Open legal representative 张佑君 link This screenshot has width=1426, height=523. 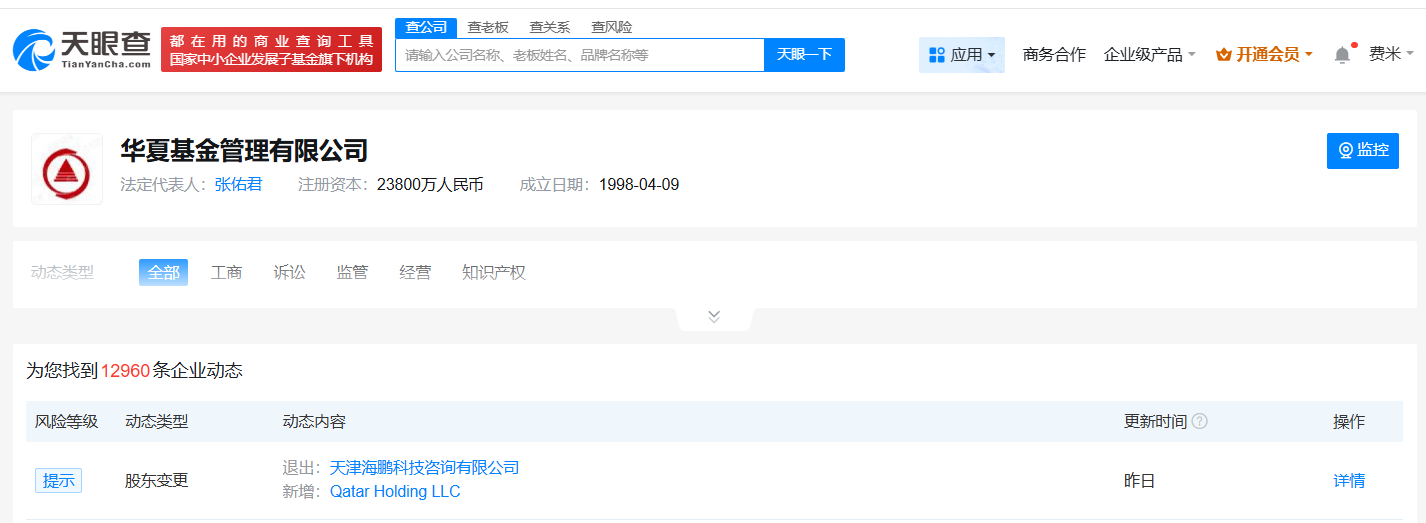coord(238,185)
